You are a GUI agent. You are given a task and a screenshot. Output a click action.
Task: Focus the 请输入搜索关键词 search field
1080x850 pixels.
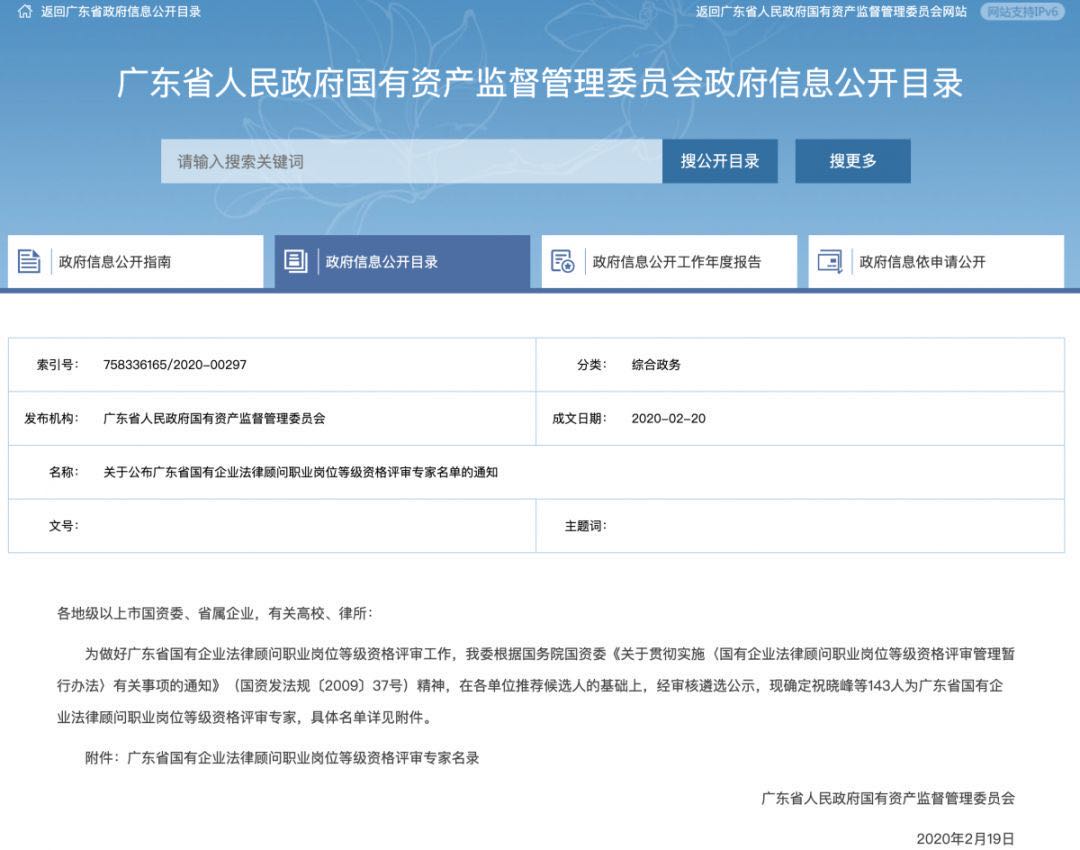coord(411,161)
